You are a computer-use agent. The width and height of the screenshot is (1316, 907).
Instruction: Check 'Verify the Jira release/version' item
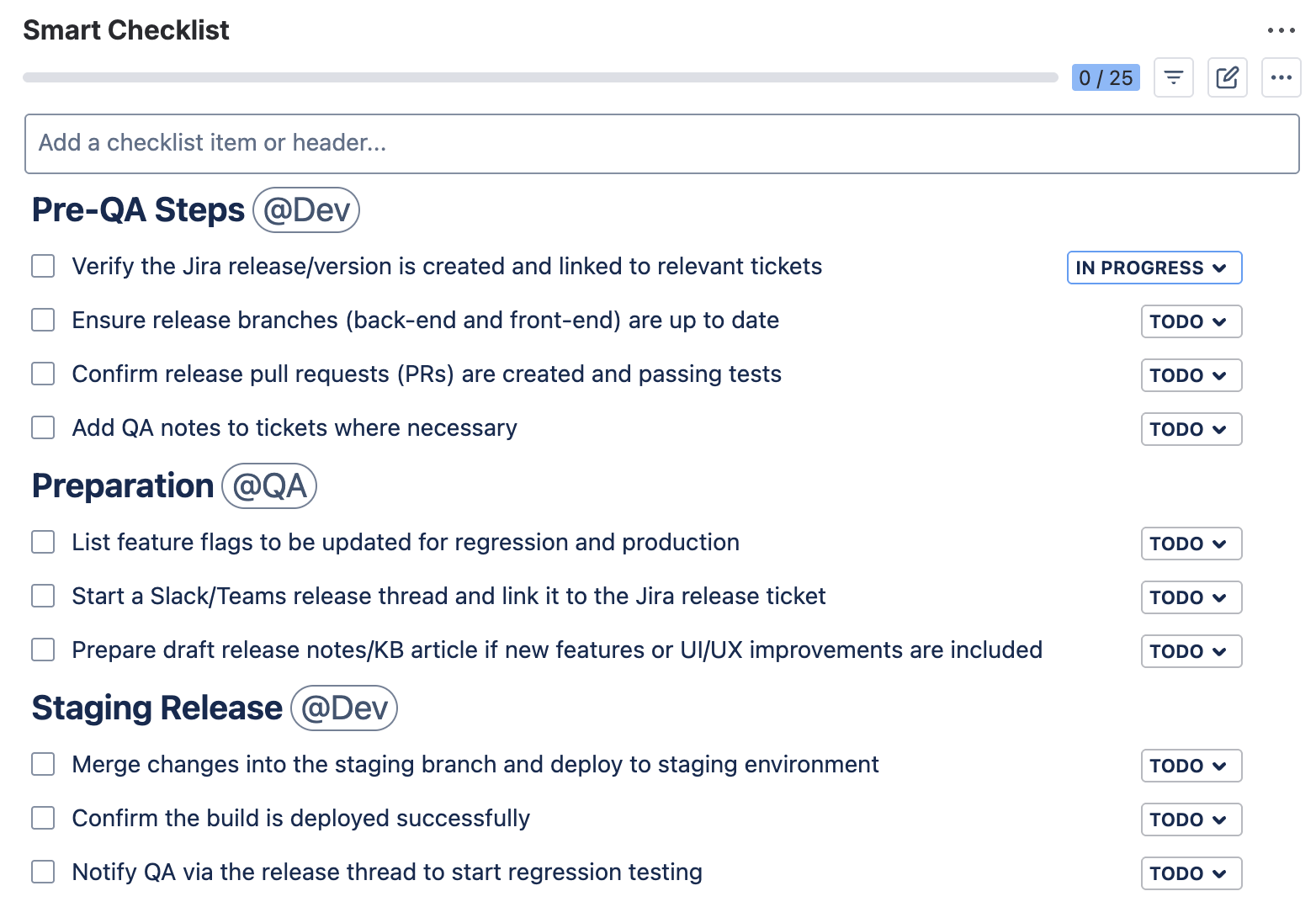point(43,266)
